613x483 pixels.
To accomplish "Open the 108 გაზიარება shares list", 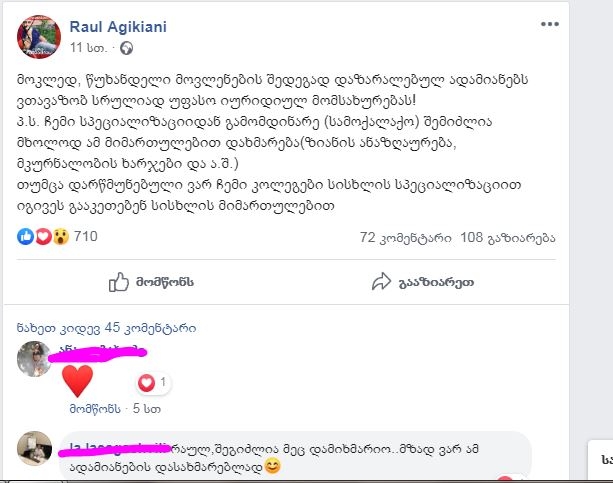I will (508, 238).
